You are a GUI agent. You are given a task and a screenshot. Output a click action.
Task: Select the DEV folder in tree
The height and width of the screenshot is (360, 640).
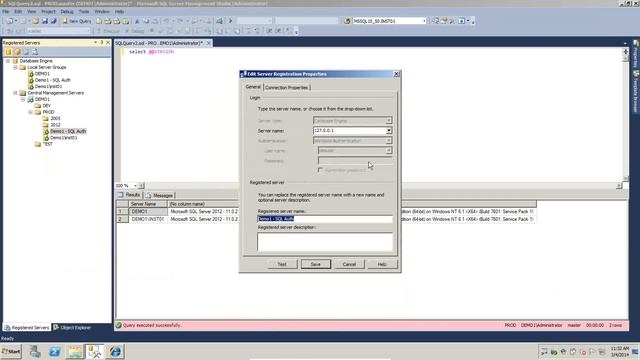[47, 106]
